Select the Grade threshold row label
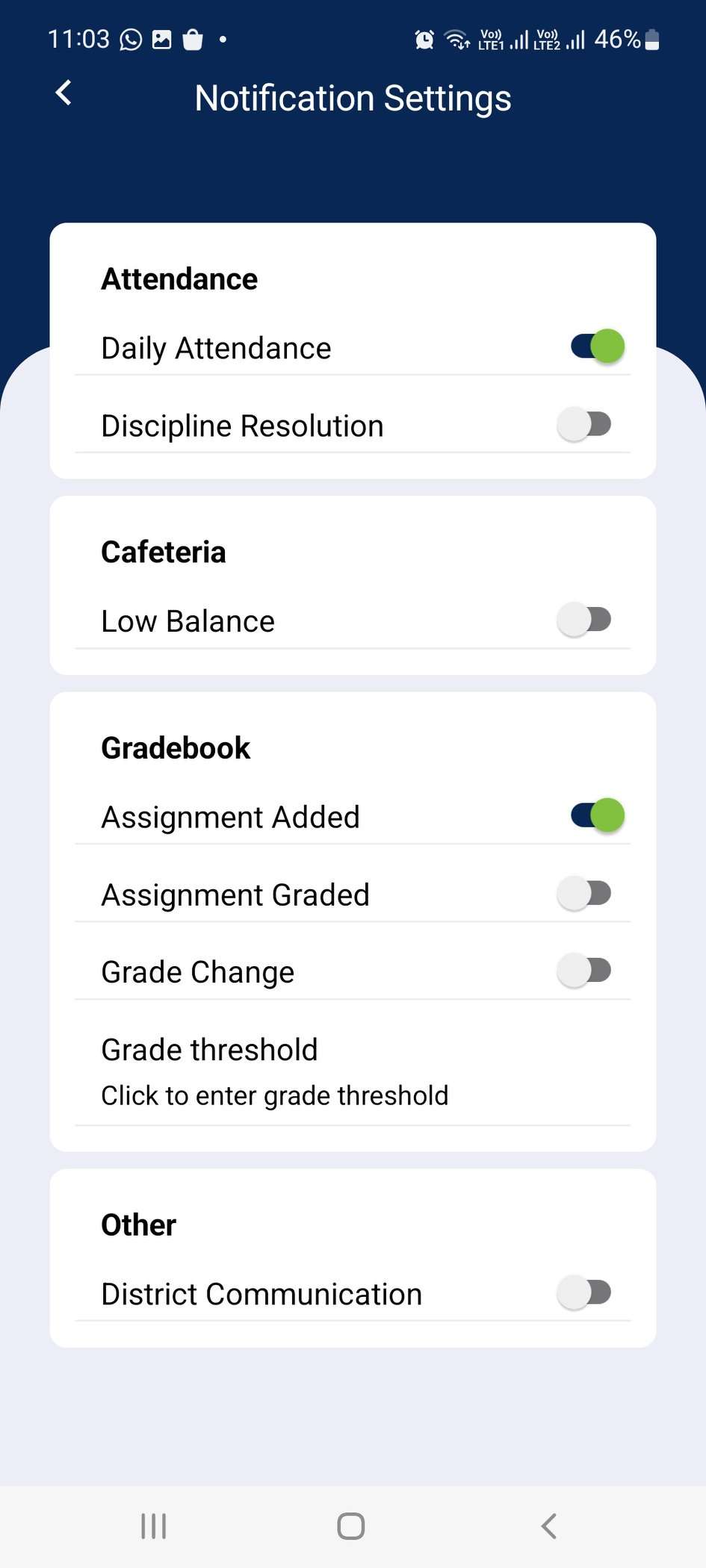The height and width of the screenshot is (1568, 706). point(210,1050)
